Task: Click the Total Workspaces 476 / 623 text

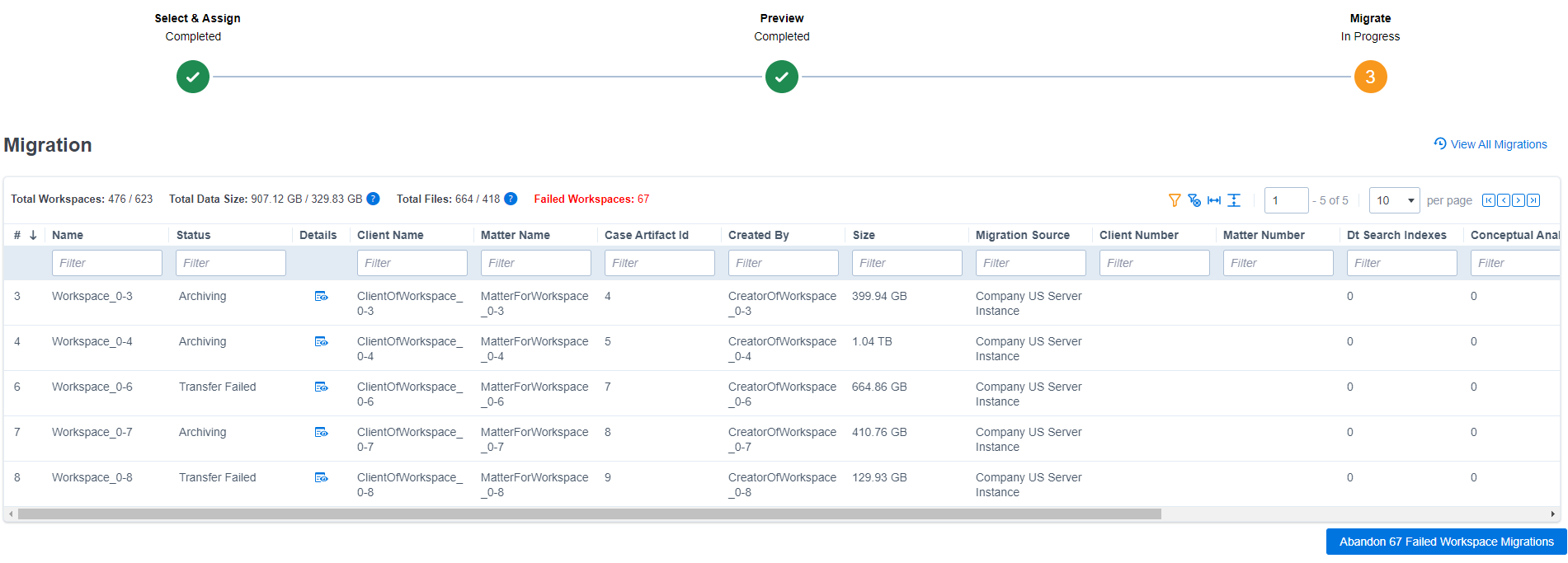Action: click(82, 199)
